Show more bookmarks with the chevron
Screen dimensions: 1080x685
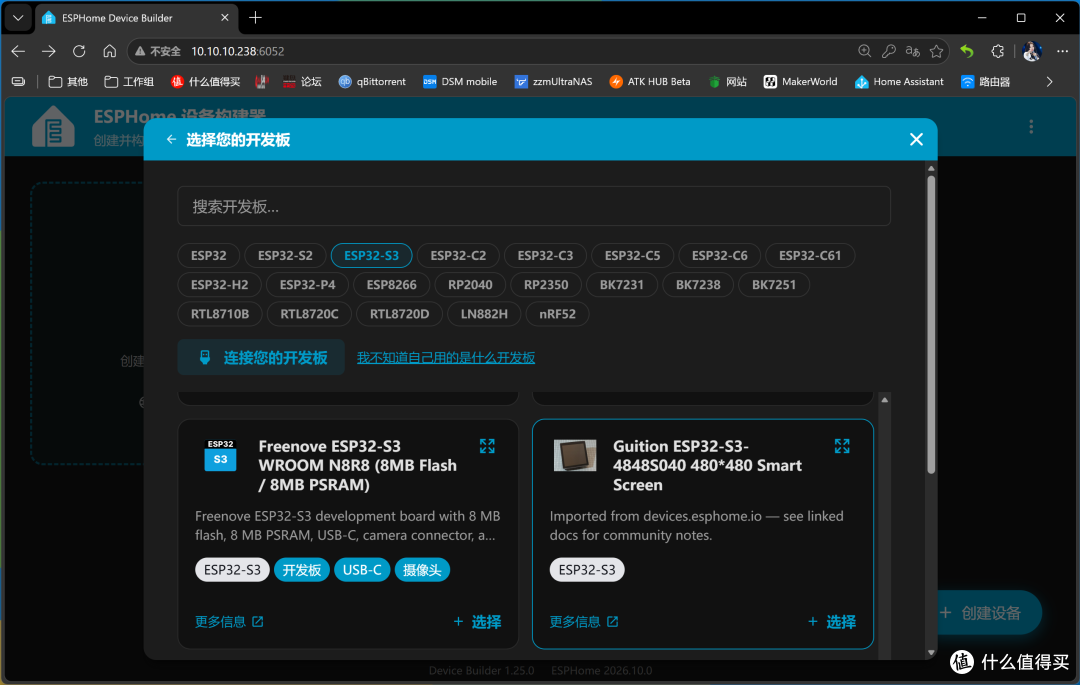1049,82
